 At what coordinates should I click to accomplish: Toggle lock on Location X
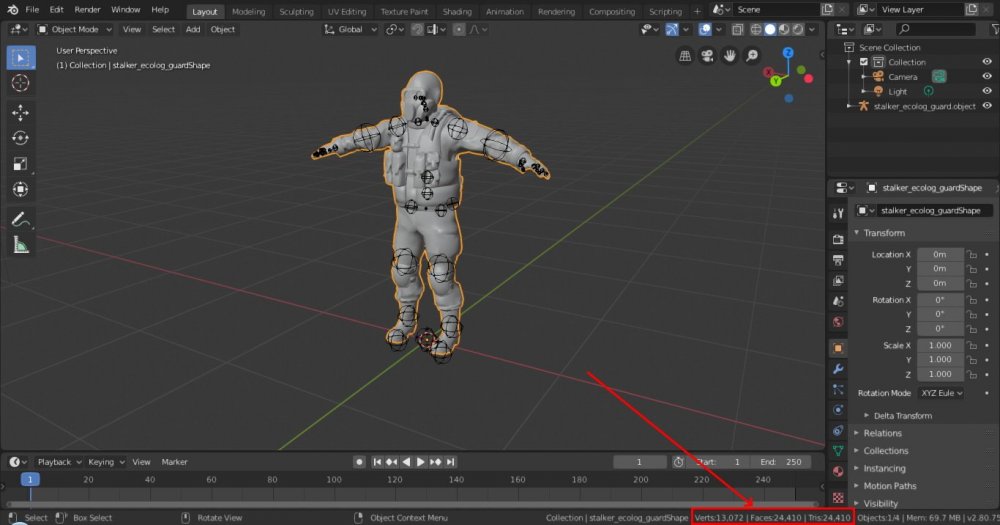click(x=971, y=255)
